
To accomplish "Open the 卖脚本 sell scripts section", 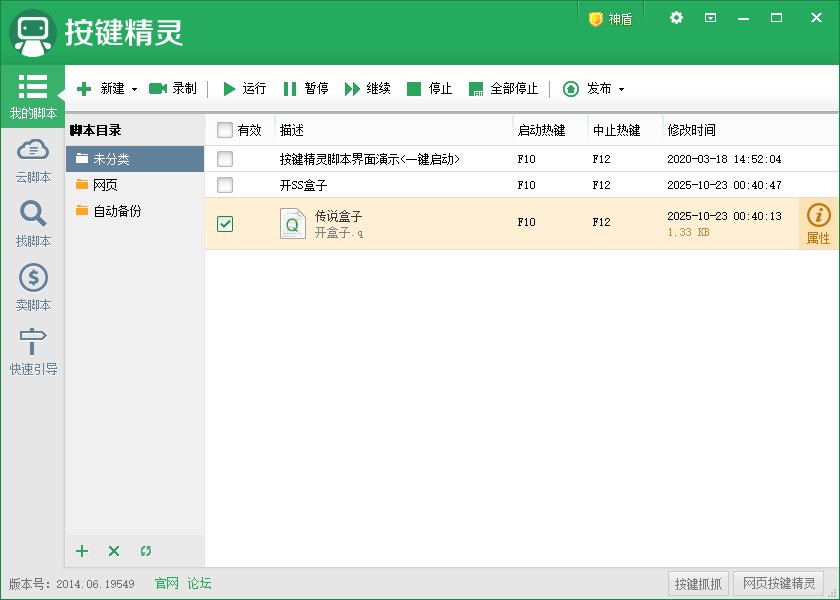I will tap(33, 288).
